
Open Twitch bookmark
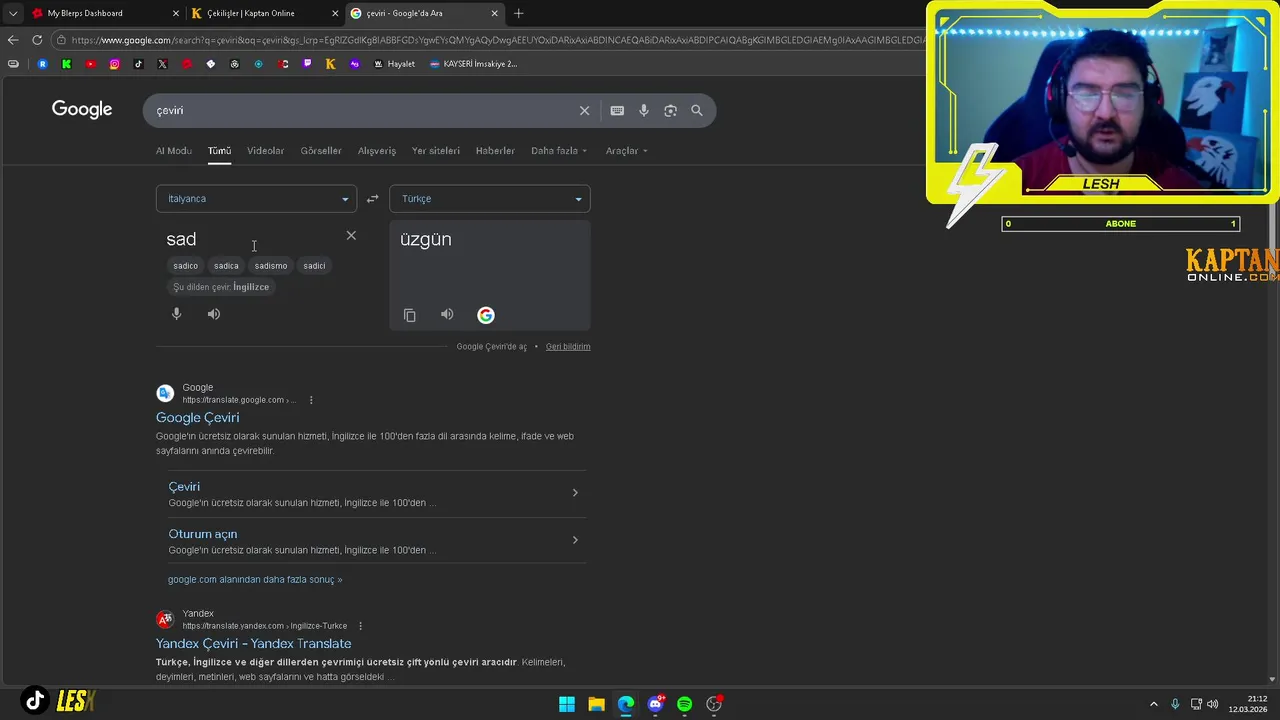click(x=306, y=64)
